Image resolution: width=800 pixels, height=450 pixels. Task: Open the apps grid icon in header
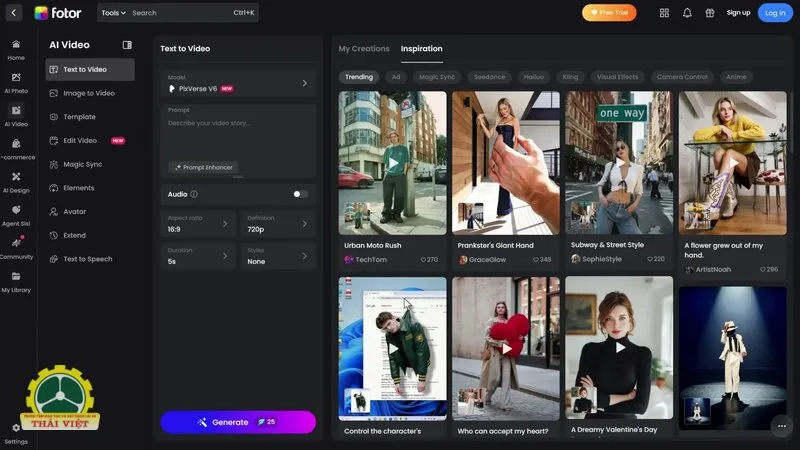point(664,13)
